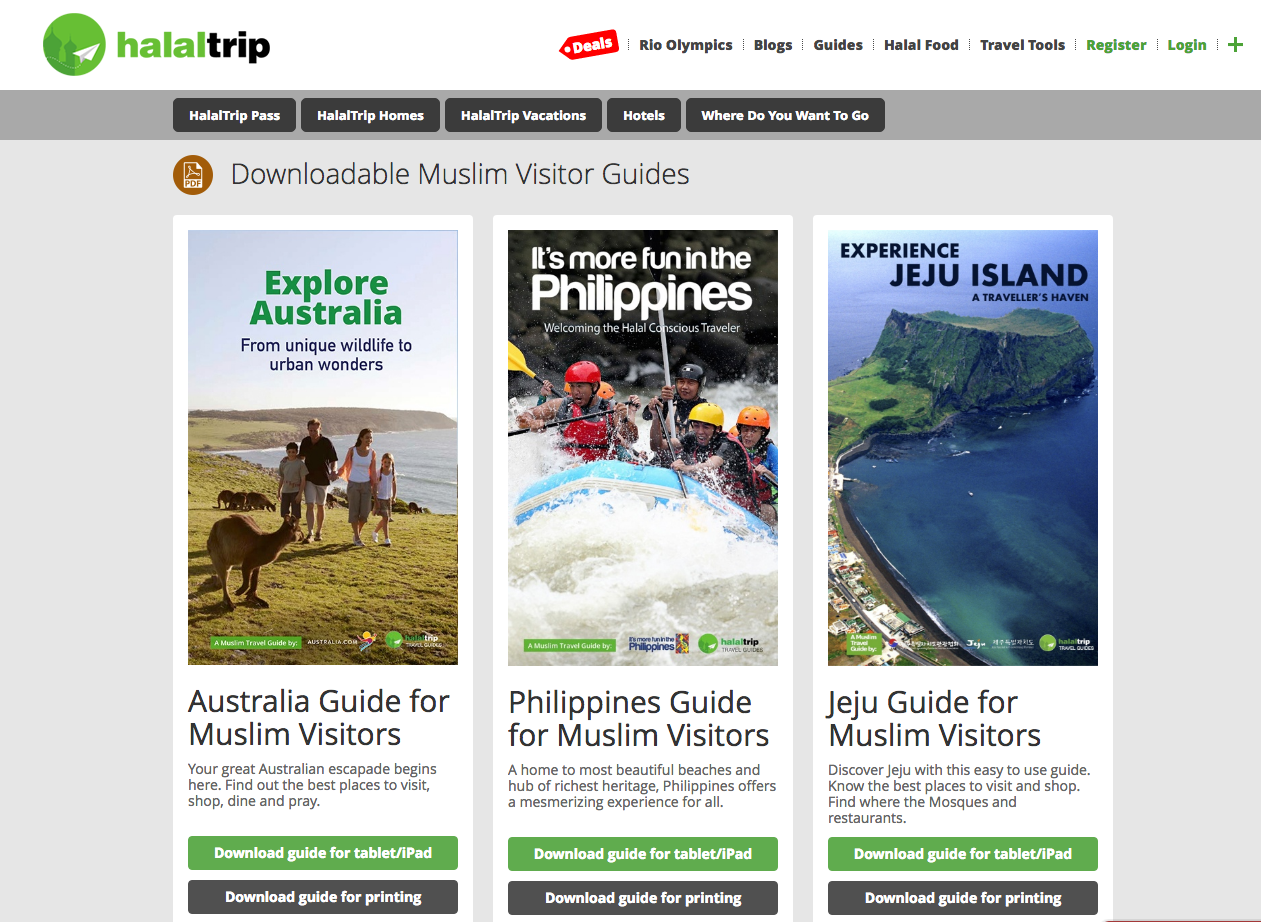Click 'Your great Australian escapade' description
This screenshot has width=1261, height=922.
click(312, 785)
